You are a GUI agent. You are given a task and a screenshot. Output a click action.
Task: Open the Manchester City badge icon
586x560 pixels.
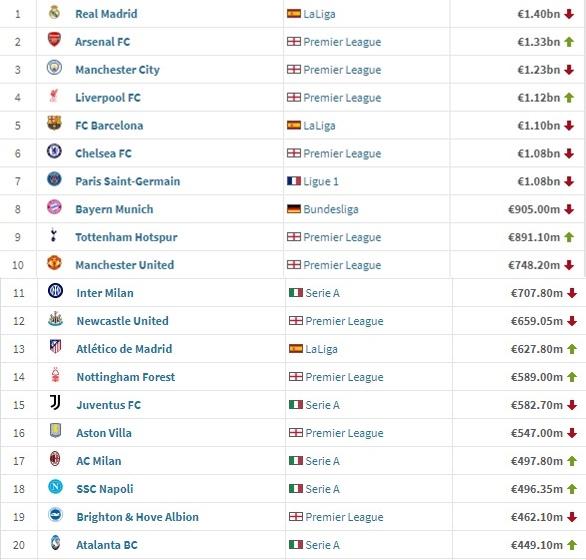(x=54, y=68)
